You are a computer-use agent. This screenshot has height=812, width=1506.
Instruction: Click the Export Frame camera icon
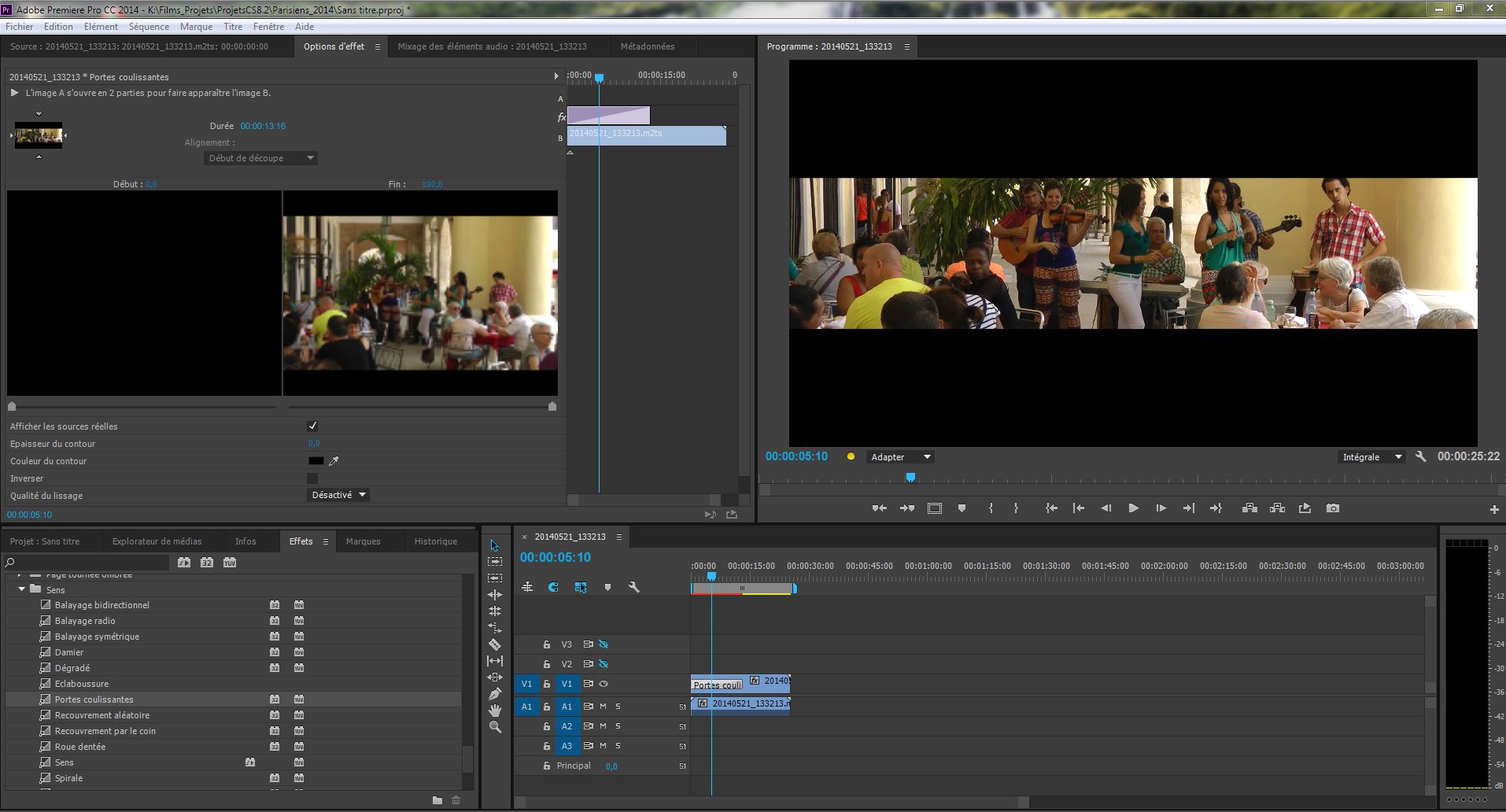pyautogui.click(x=1332, y=508)
